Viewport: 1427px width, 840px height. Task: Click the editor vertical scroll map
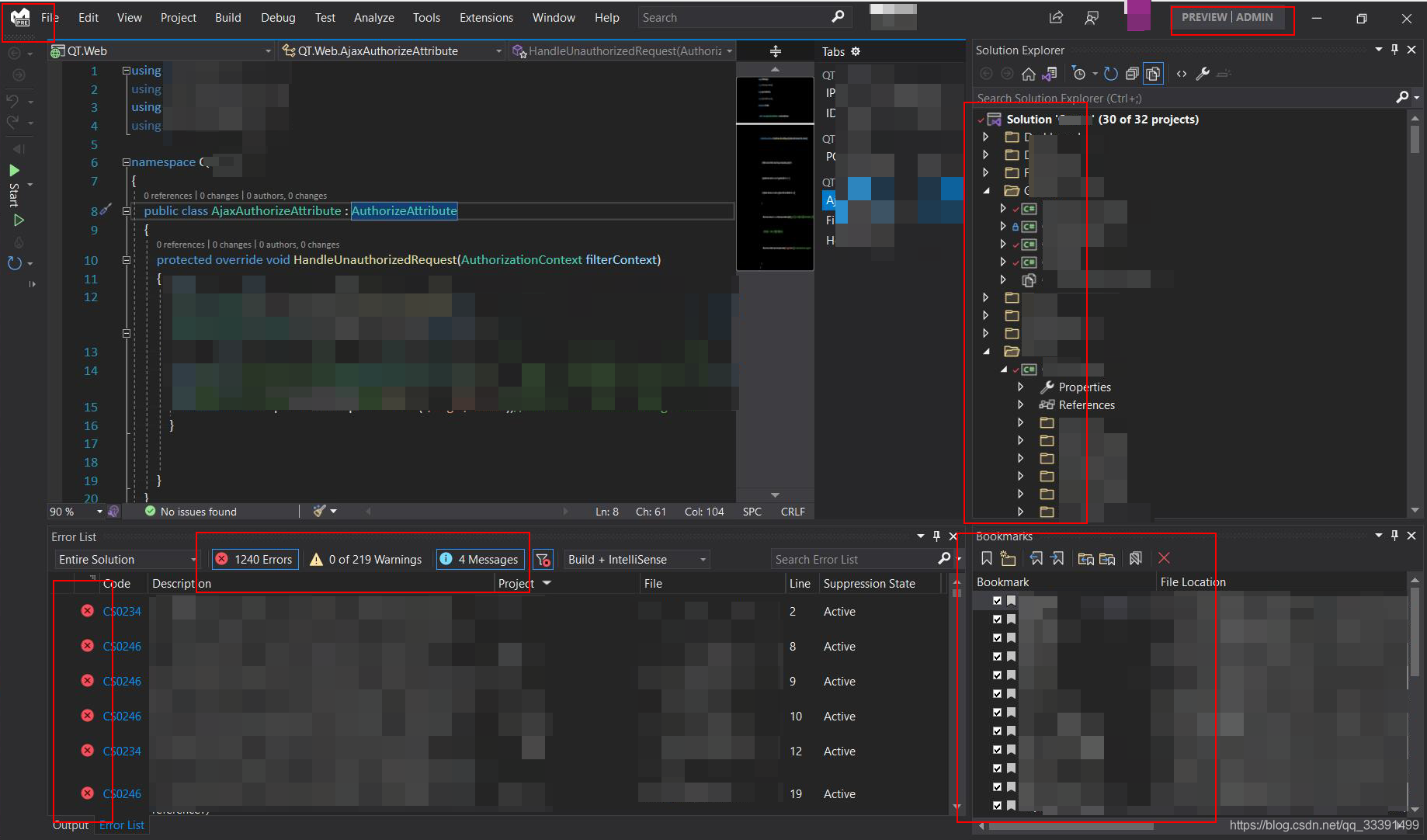775,283
